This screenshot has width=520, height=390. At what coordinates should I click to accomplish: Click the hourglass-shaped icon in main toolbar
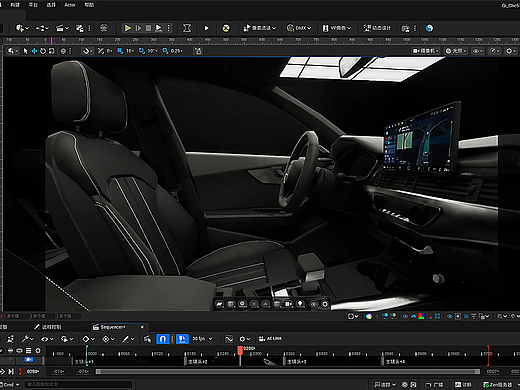(187, 28)
